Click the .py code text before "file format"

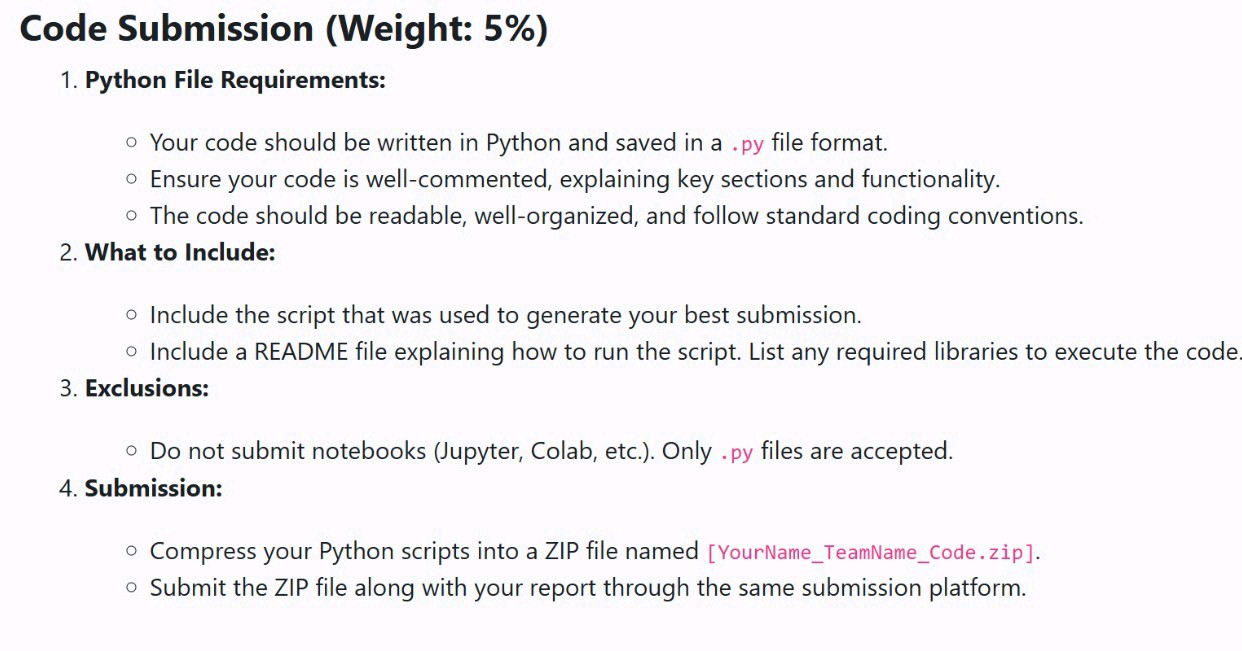[x=747, y=144]
